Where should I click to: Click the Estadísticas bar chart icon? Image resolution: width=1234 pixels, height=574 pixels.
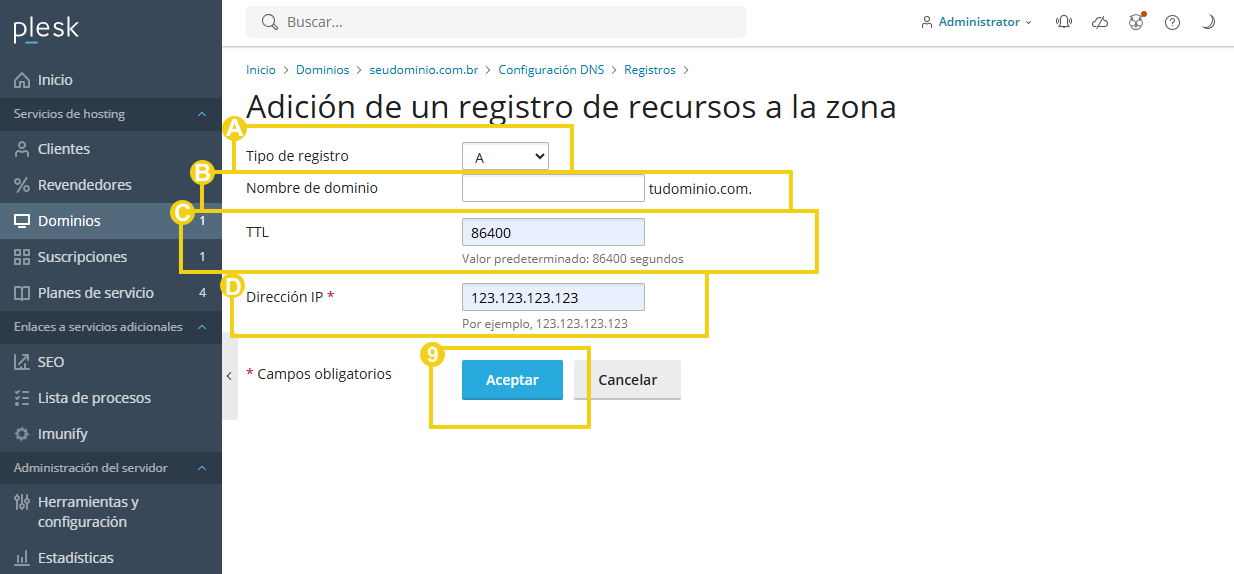(22, 558)
